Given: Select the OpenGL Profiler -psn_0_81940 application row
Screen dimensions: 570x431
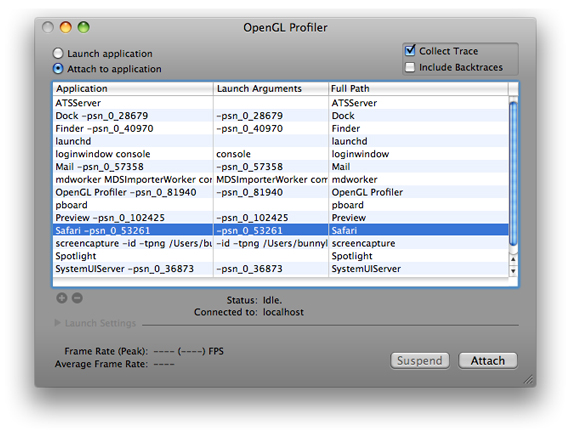Looking at the screenshot, I should [x=133, y=192].
